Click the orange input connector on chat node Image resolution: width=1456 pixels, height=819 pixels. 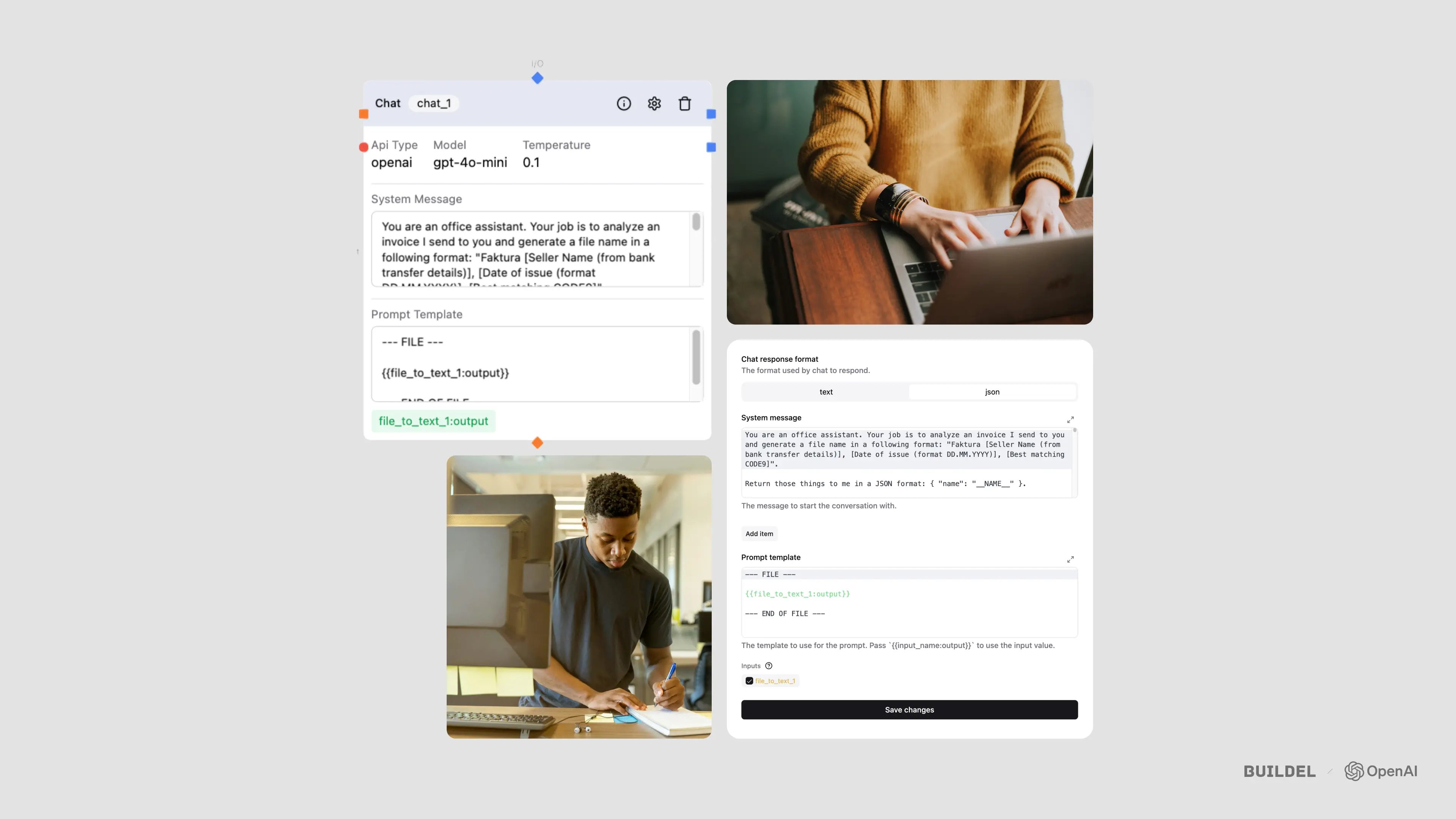[363, 114]
